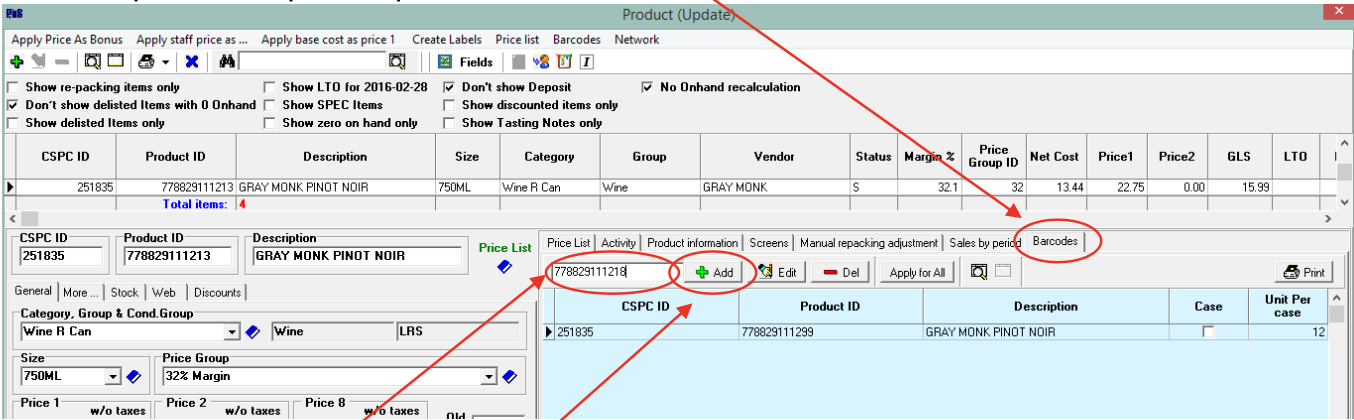Click the magnifier search-window icon in top toolbar
1354x420 pixels.
pyautogui.click(x=93, y=62)
